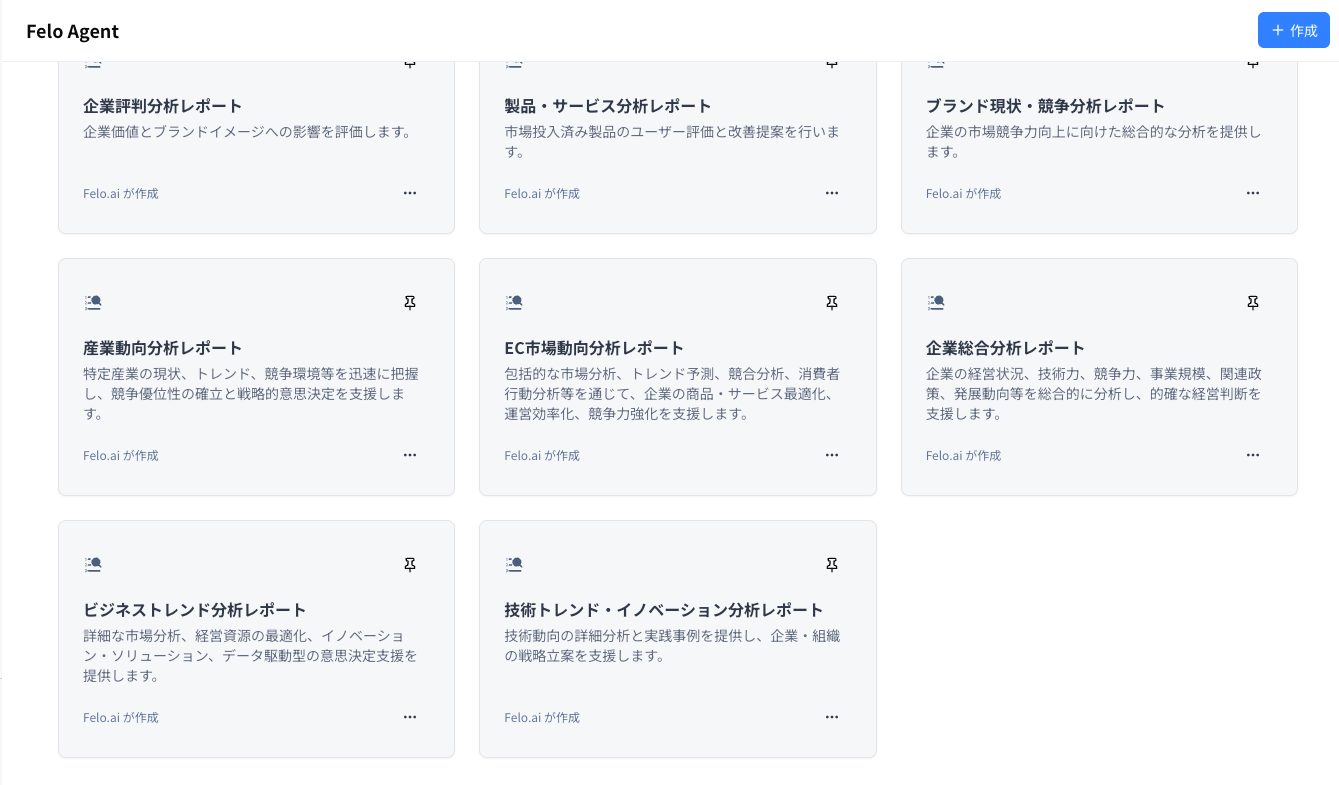
Task: Click the report icon on 産業動向分析レポート card
Action: coord(93,302)
